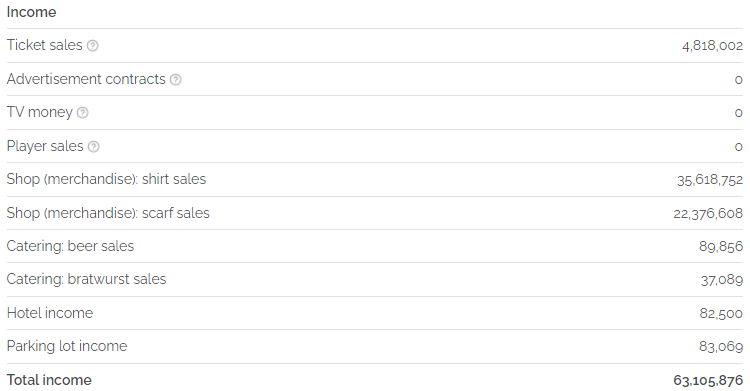The height and width of the screenshot is (391, 750).
Task: Select the Total income label
Action: [49, 380]
